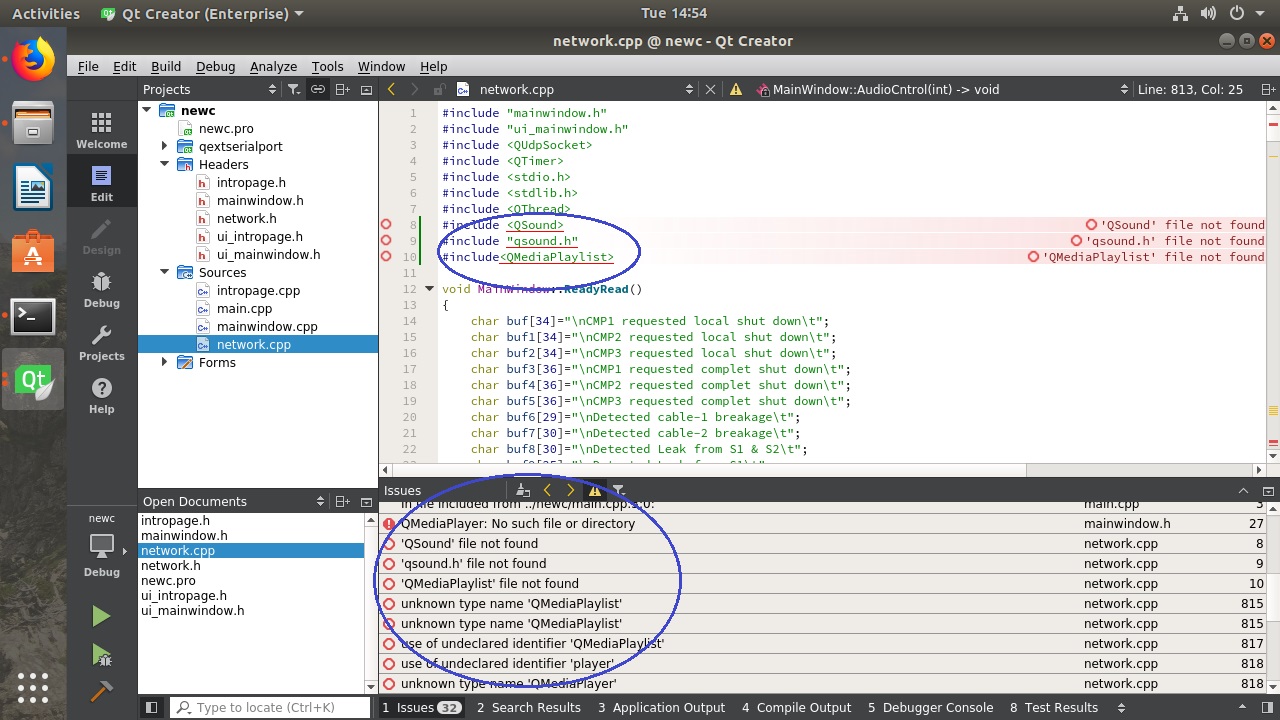The height and width of the screenshot is (720, 1280).
Task: Split the Projects side panel
Action: click(342, 89)
